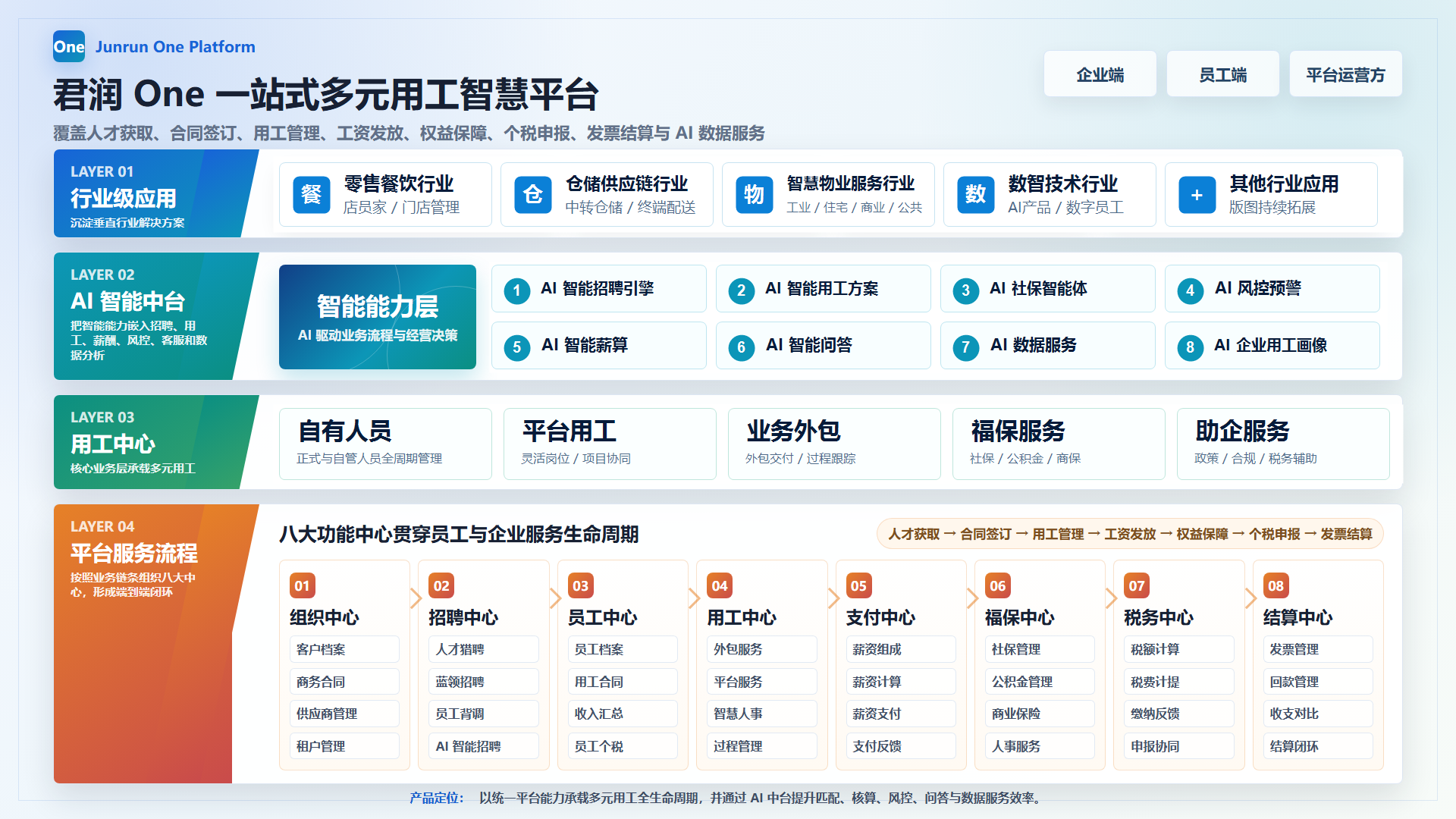Click the 物 smart property service icon
Viewport: 1456px width, 819px height.
coord(755,195)
